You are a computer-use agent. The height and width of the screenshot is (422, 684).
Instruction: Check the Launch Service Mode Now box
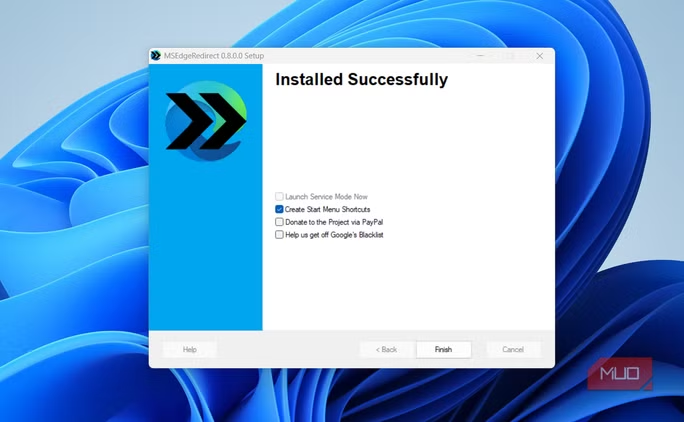[x=279, y=197]
